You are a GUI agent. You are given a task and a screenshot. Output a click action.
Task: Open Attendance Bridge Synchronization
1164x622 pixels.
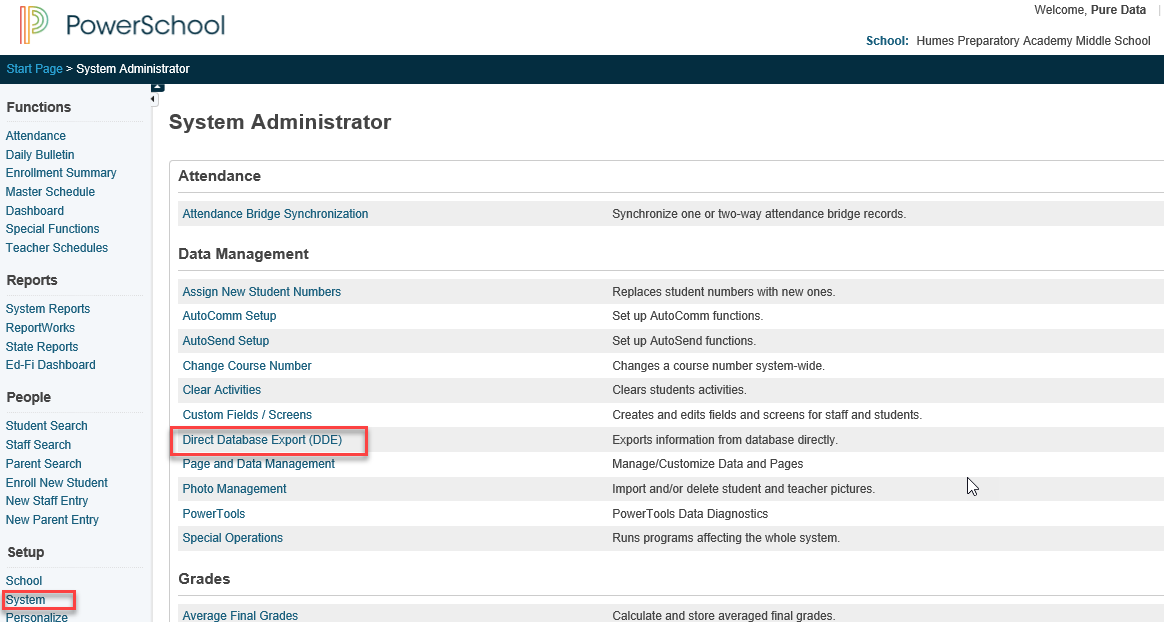click(274, 213)
